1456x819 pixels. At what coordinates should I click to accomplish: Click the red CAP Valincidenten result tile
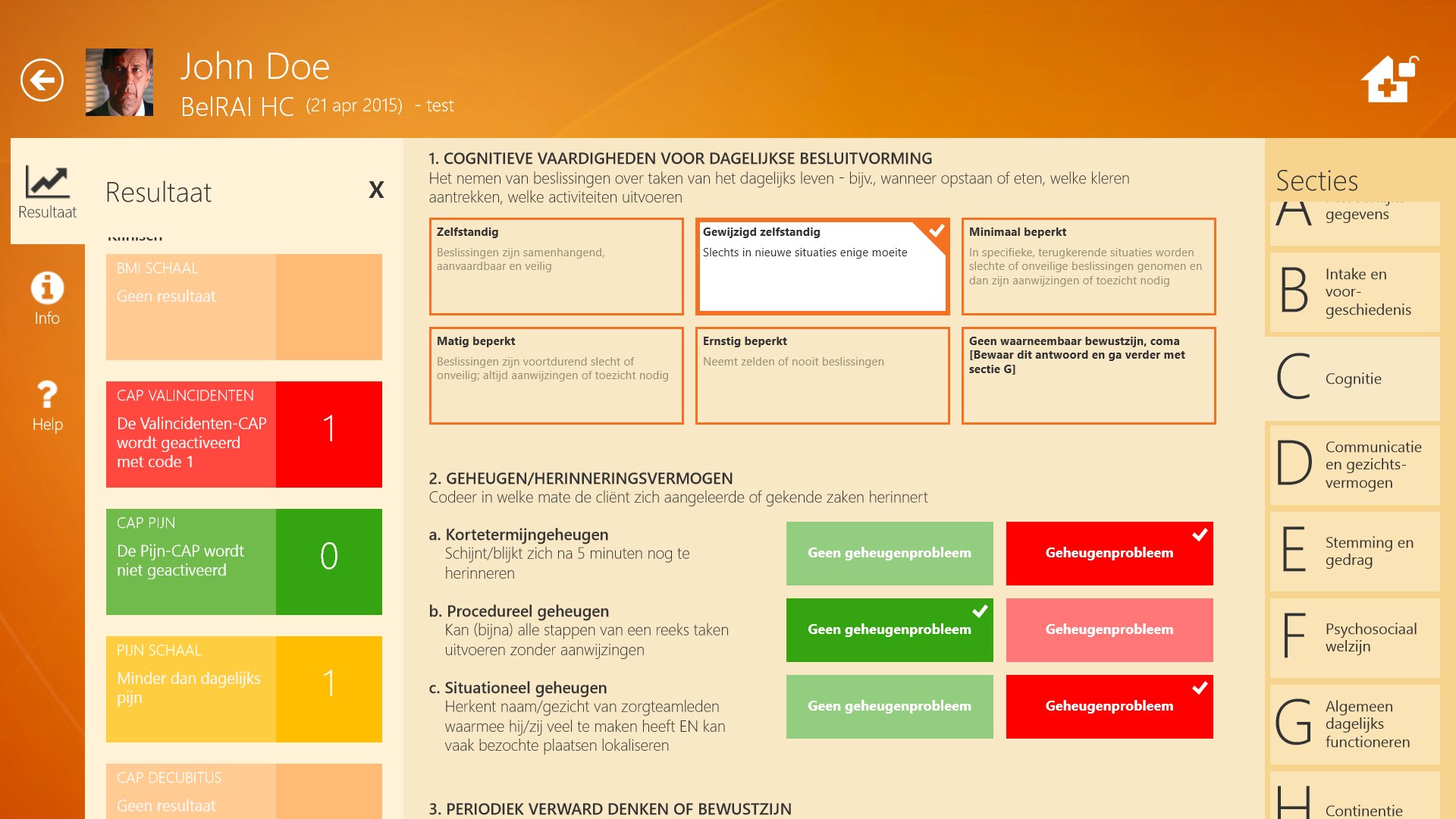pos(243,434)
